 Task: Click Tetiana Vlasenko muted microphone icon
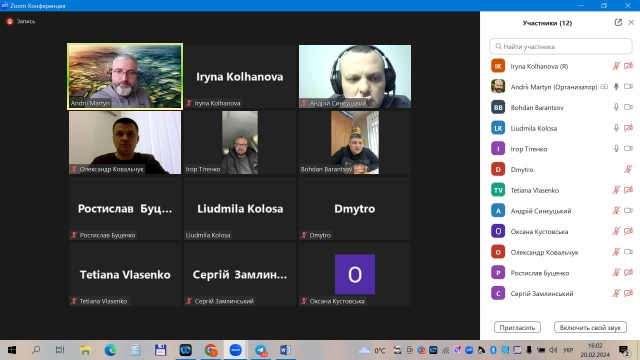click(616, 190)
